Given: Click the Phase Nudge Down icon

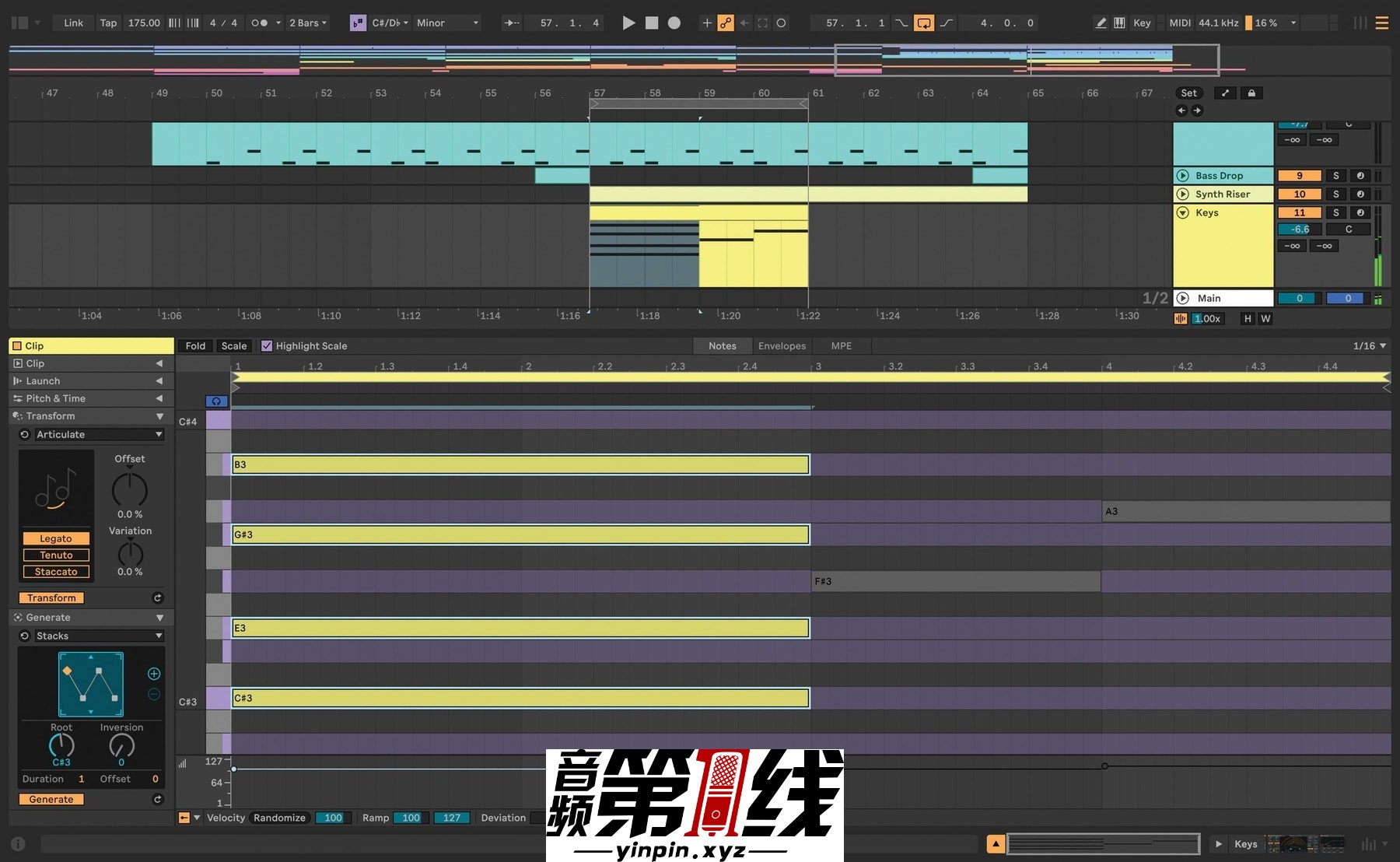Looking at the screenshot, I should point(174,23).
